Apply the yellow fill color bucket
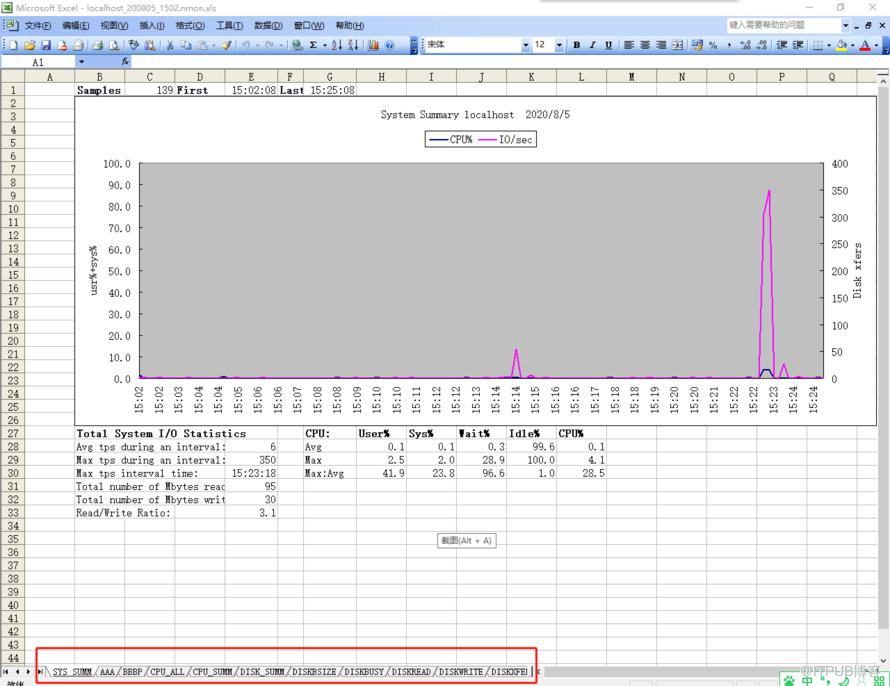 point(842,45)
